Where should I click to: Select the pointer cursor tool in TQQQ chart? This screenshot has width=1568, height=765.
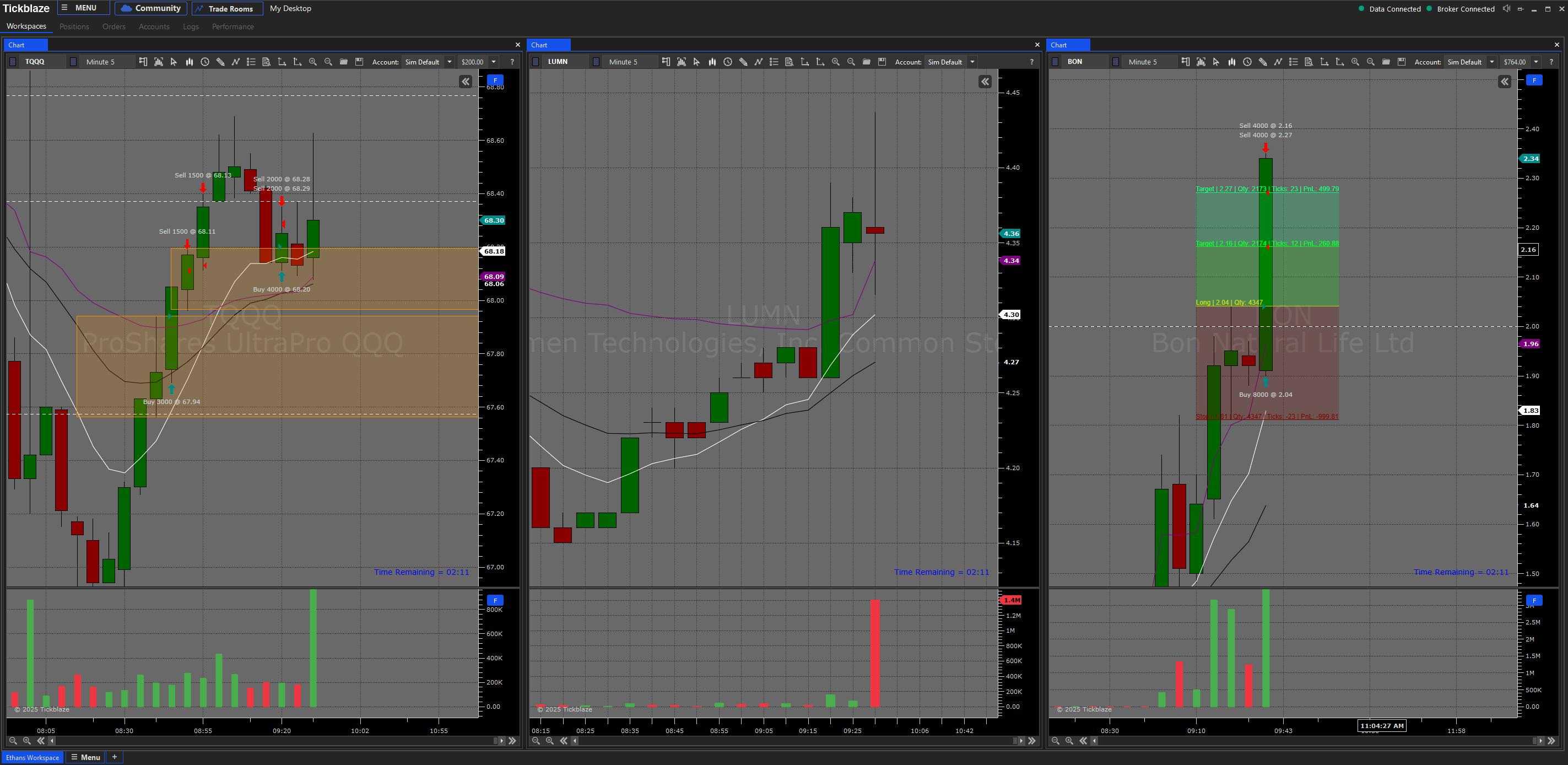[x=174, y=62]
